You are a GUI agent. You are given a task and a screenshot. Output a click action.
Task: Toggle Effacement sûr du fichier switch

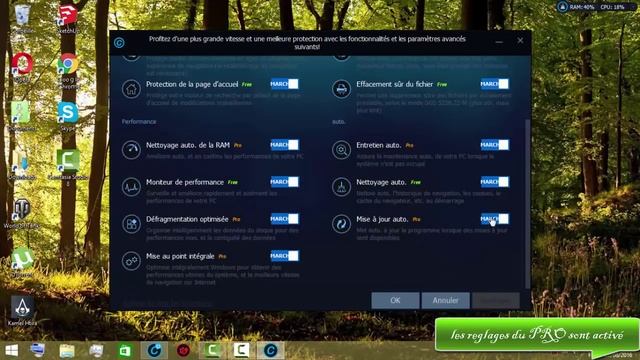tap(494, 84)
